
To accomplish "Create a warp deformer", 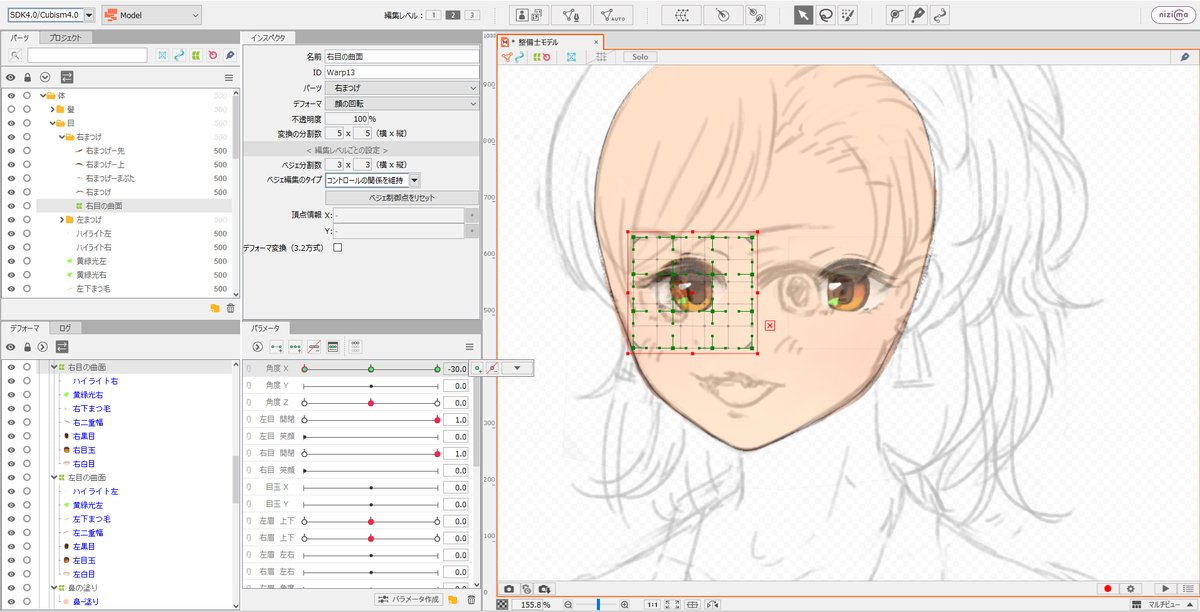I will pyautogui.click(x=683, y=15).
